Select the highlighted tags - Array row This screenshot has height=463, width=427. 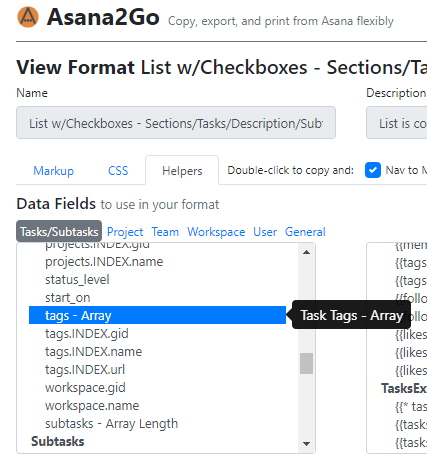(x=157, y=315)
